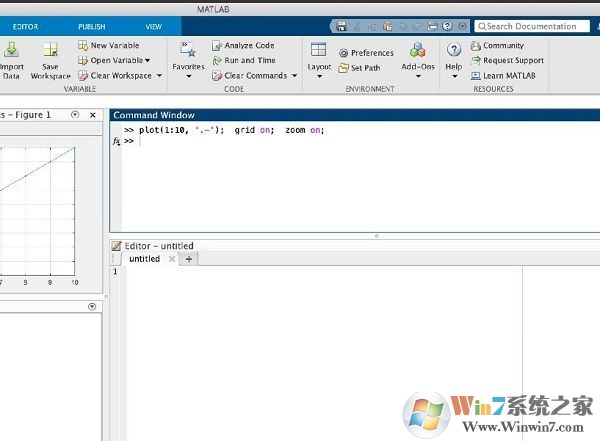Image resolution: width=600 pixels, height=441 pixels.
Task: Expand Add-Ons dropdown arrow
Action: coord(418,76)
